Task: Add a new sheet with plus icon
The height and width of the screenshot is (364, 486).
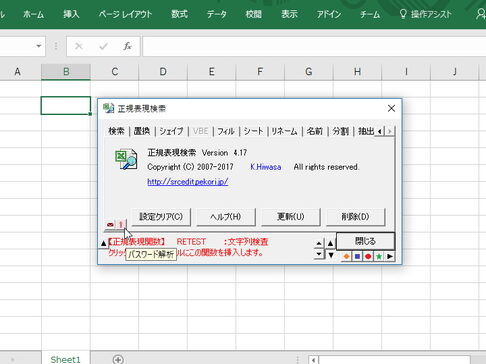Action: pos(118,359)
